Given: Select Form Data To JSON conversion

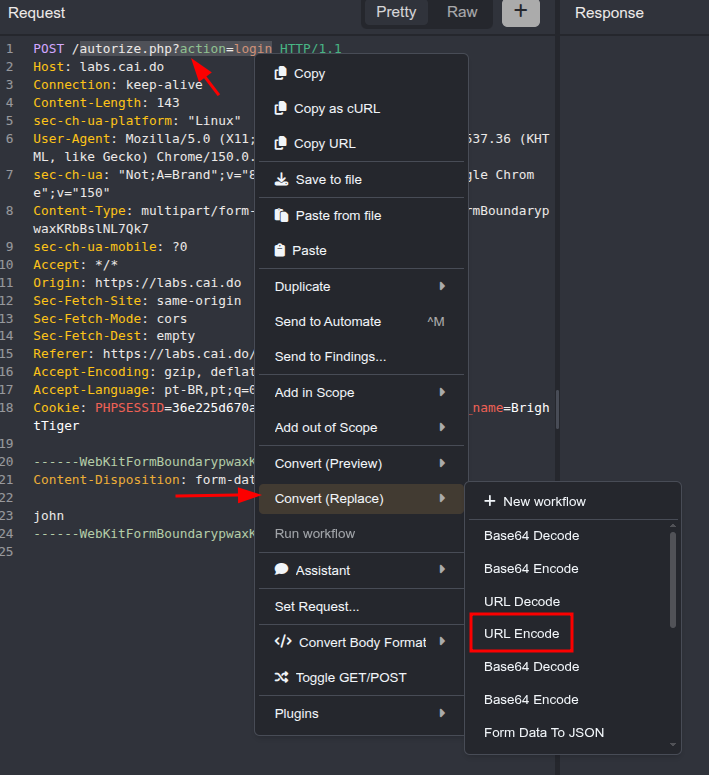Looking at the screenshot, I should [x=569, y=732].
